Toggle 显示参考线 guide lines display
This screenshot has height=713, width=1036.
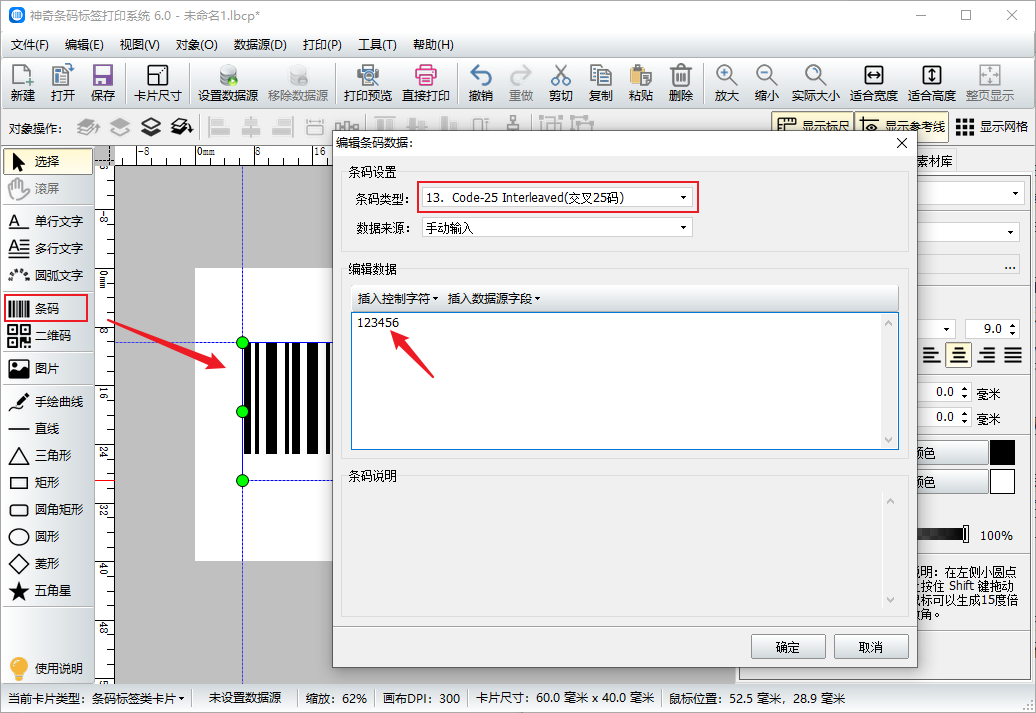902,126
